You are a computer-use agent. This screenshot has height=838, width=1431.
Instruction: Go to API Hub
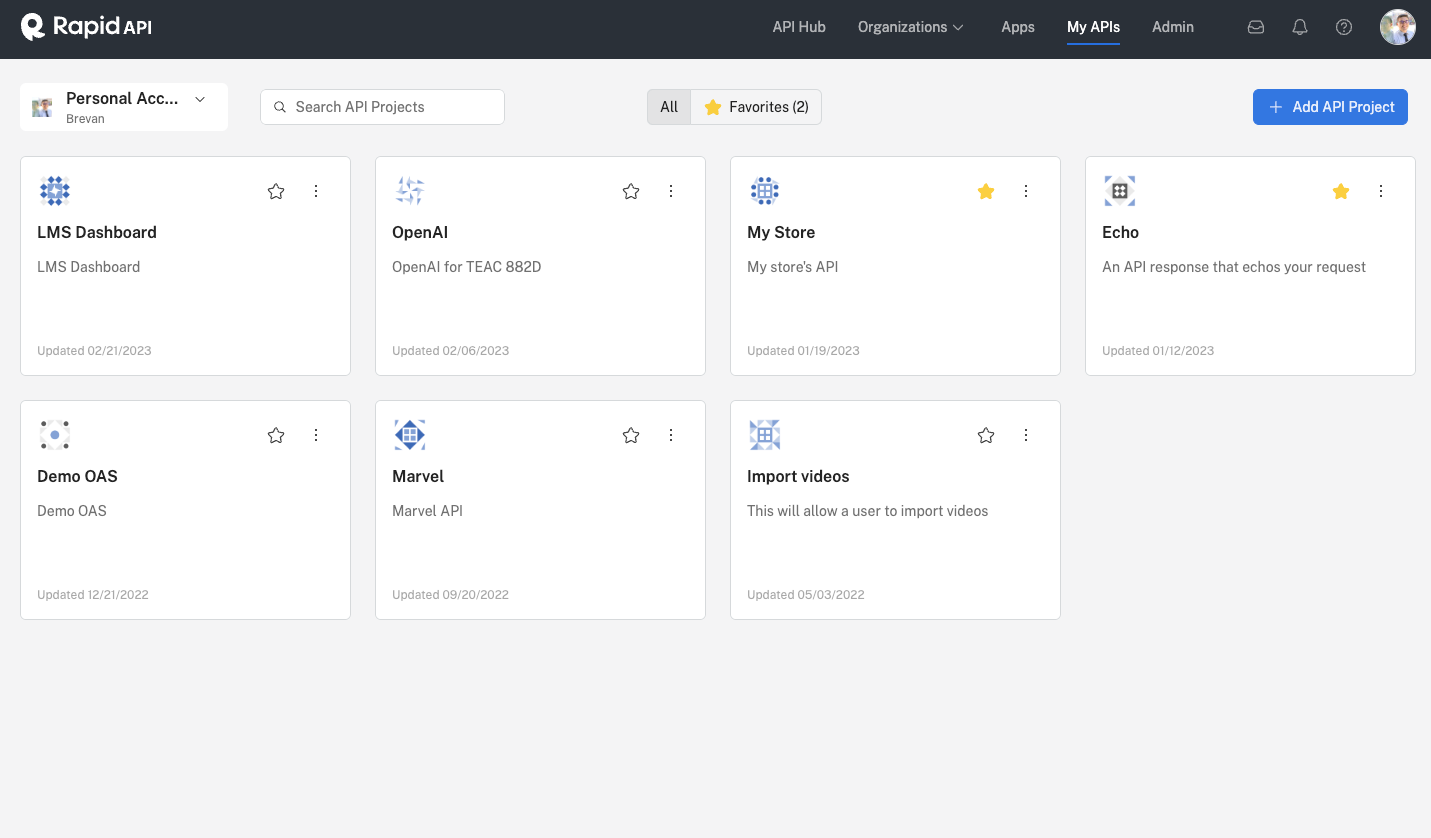[x=799, y=27]
